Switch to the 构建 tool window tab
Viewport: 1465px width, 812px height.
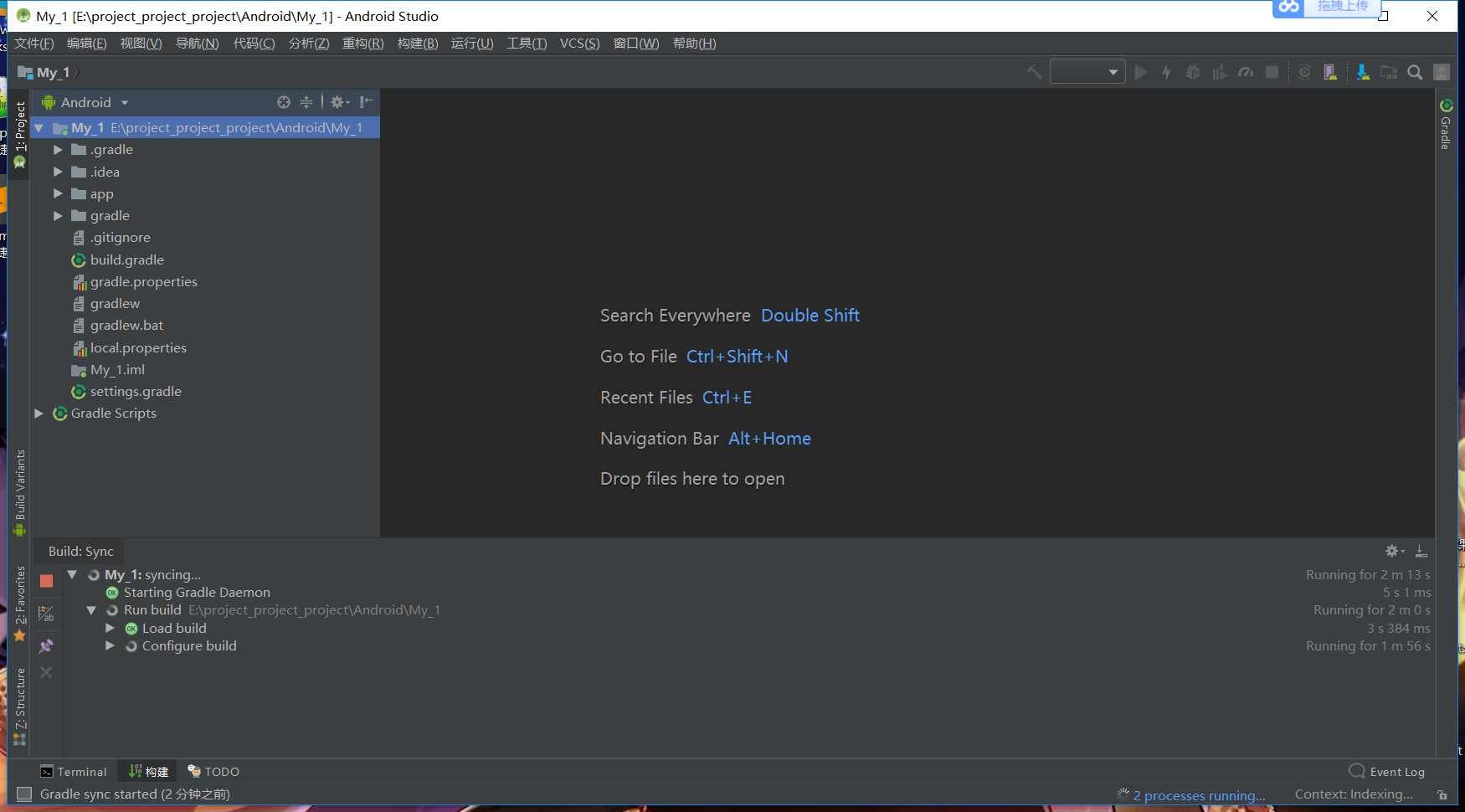tap(148, 772)
